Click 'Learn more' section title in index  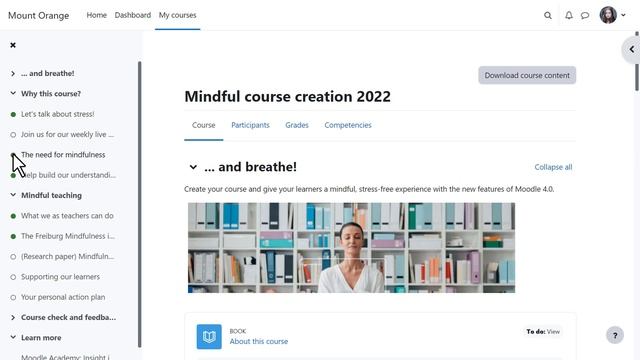pyautogui.click(x=41, y=338)
